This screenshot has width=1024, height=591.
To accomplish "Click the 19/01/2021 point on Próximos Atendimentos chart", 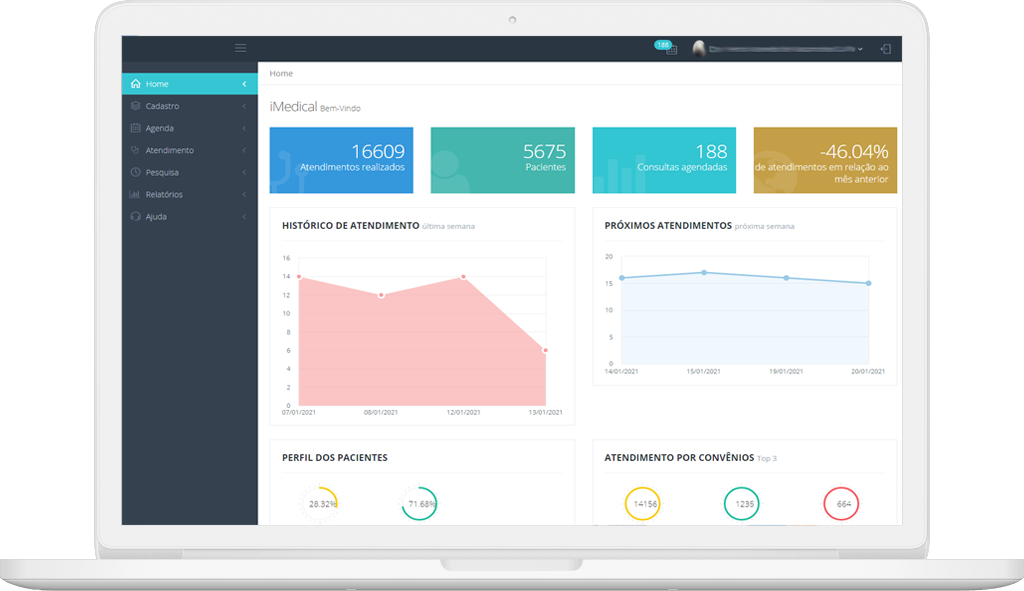I will coord(786,278).
